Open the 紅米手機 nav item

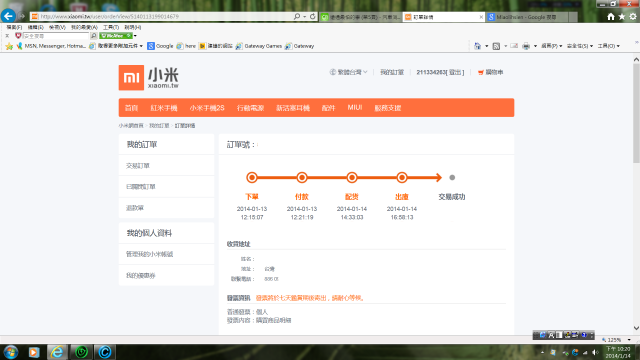164,108
